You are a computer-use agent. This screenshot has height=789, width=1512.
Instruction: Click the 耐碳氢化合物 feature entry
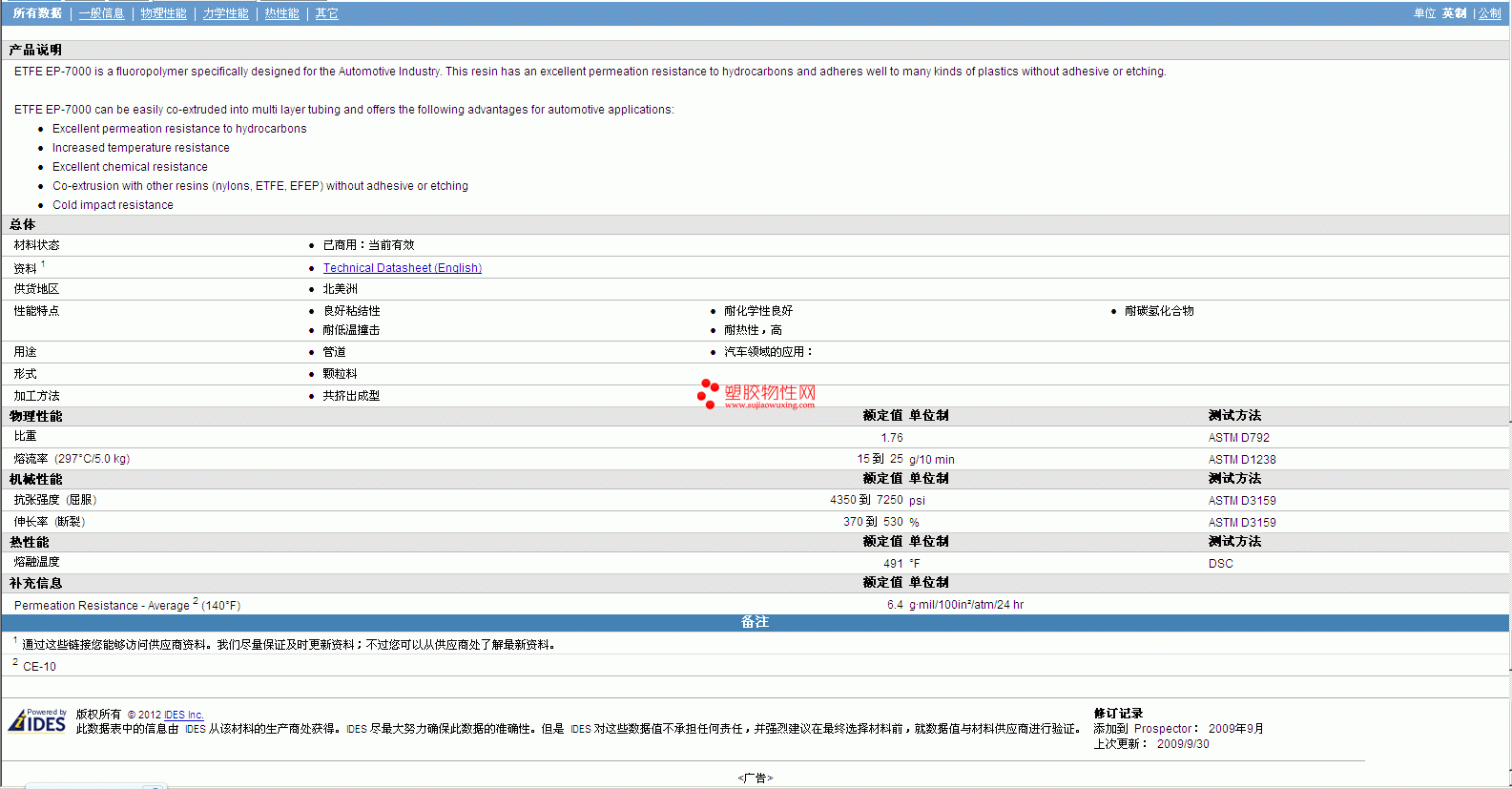[1158, 311]
